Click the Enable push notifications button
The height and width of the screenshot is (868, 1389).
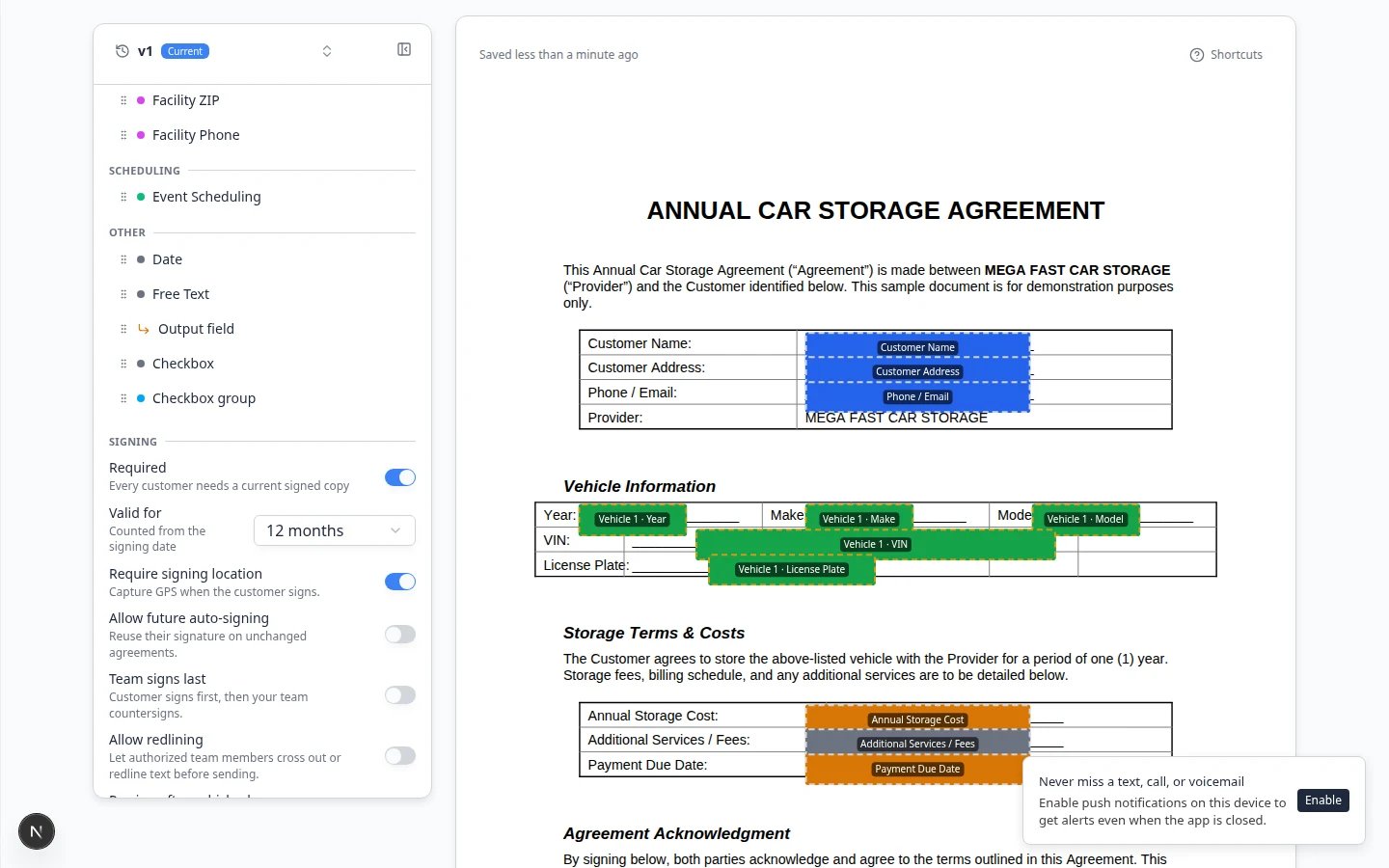(x=1323, y=800)
